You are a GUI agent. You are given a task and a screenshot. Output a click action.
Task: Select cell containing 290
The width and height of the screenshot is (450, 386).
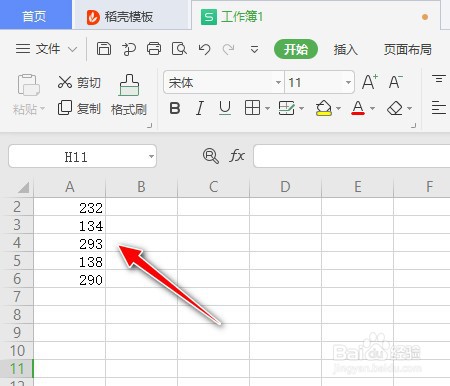point(70,279)
